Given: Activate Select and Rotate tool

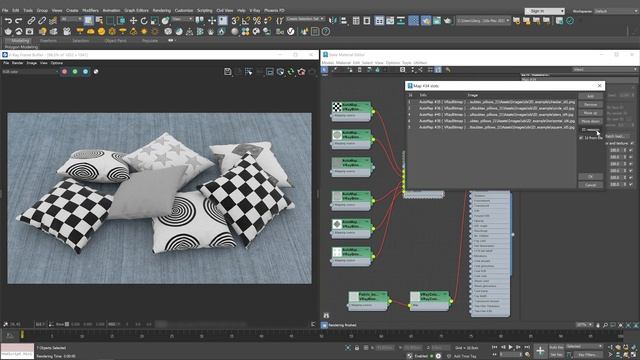Looking at the screenshot, I should (x=144, y=20).
